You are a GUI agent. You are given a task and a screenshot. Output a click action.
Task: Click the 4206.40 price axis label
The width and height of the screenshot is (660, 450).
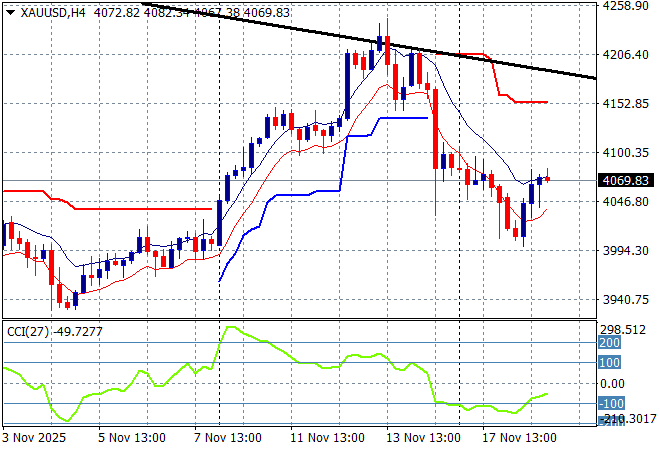click(x=625, y=54)
